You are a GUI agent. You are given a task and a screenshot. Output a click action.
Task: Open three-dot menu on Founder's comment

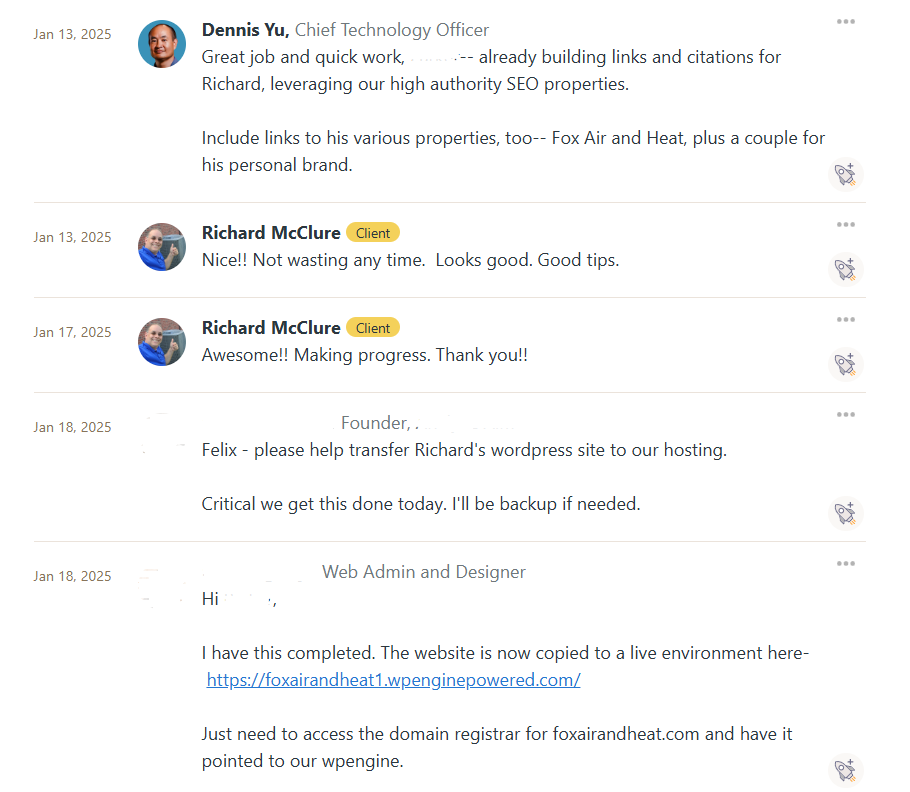pyautogui.click(x=846, y=415)
